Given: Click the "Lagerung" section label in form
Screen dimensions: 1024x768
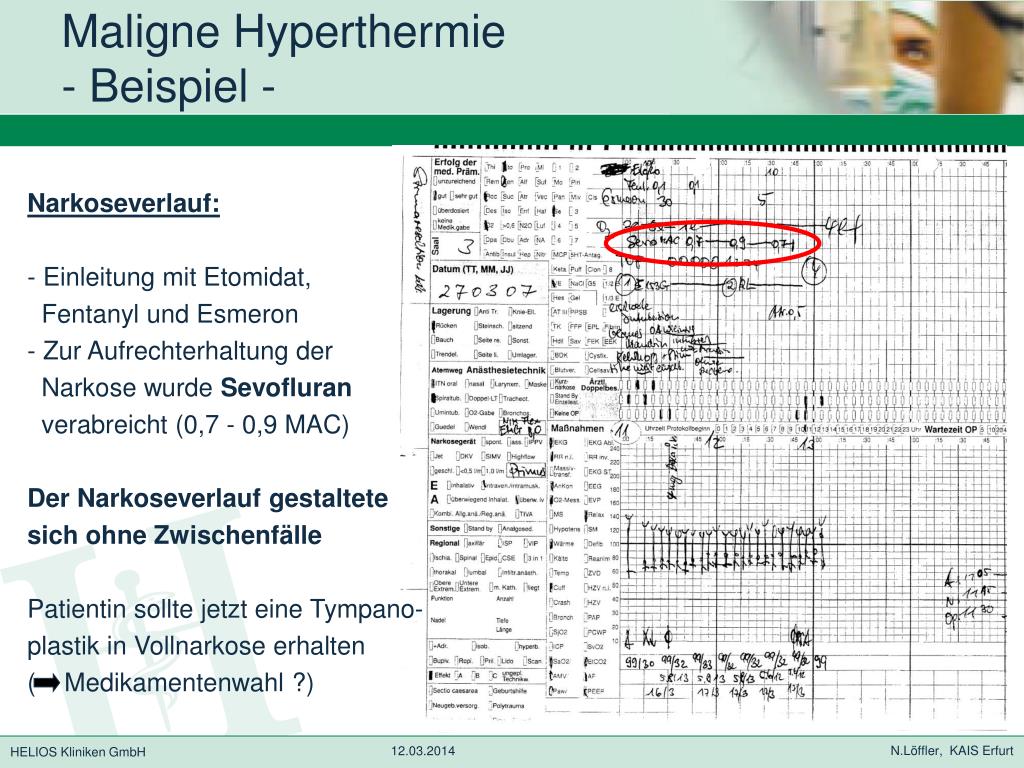Looking at the screenshot, I should click(451, 311).
